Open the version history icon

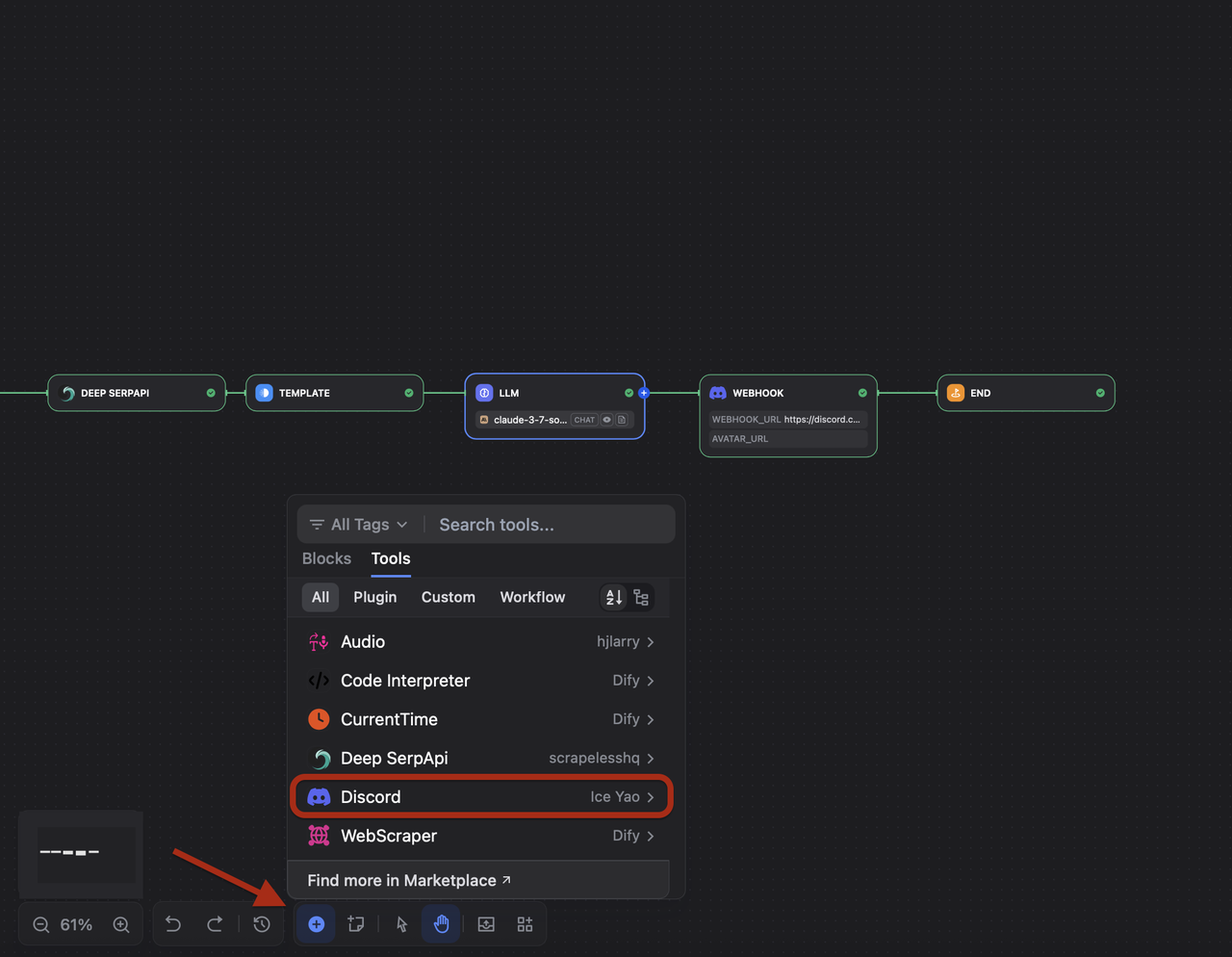261,923
